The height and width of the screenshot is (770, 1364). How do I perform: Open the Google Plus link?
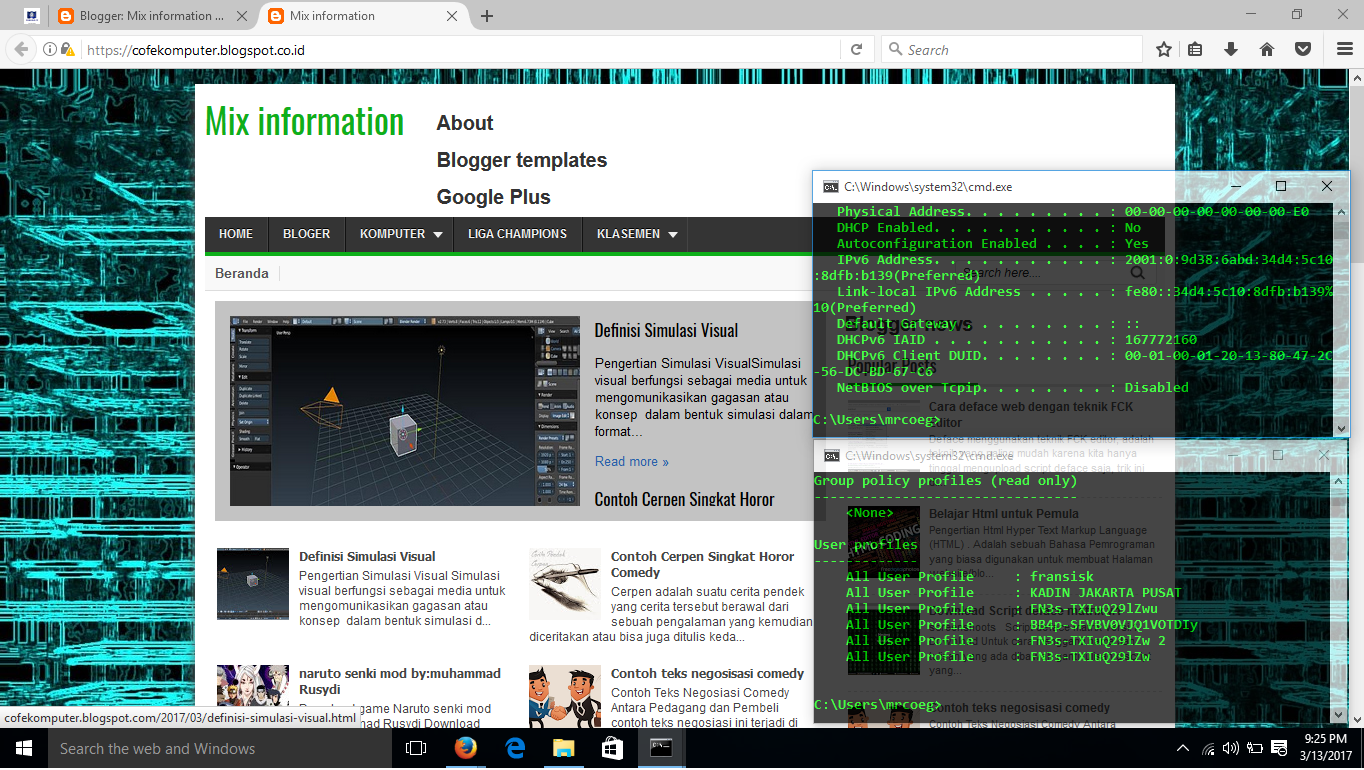tap(494, 197)
